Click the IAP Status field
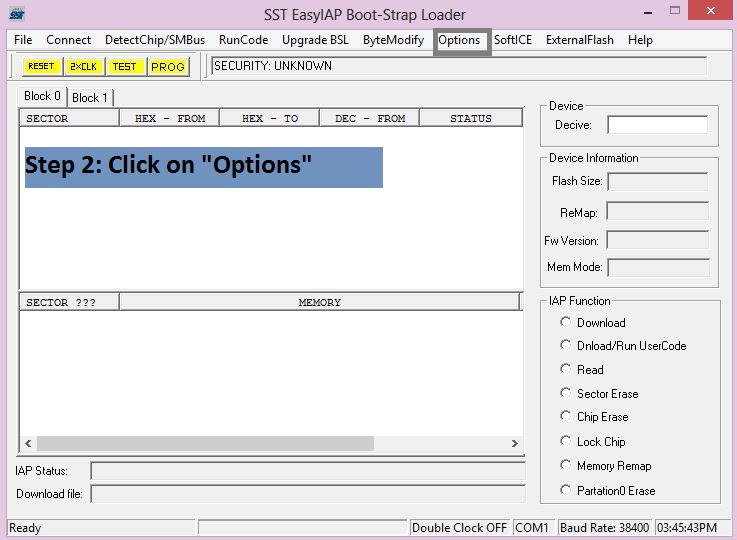 click(x=308, y=470)
